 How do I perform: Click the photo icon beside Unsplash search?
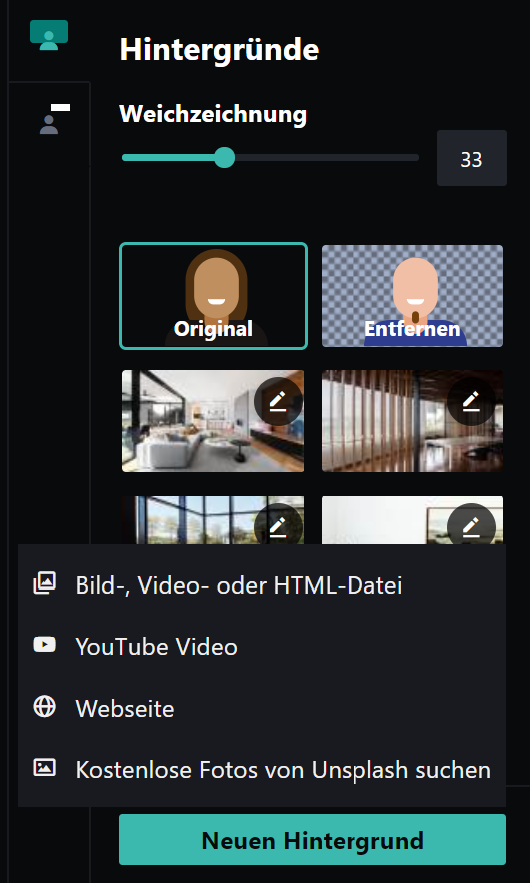point(44,768)
